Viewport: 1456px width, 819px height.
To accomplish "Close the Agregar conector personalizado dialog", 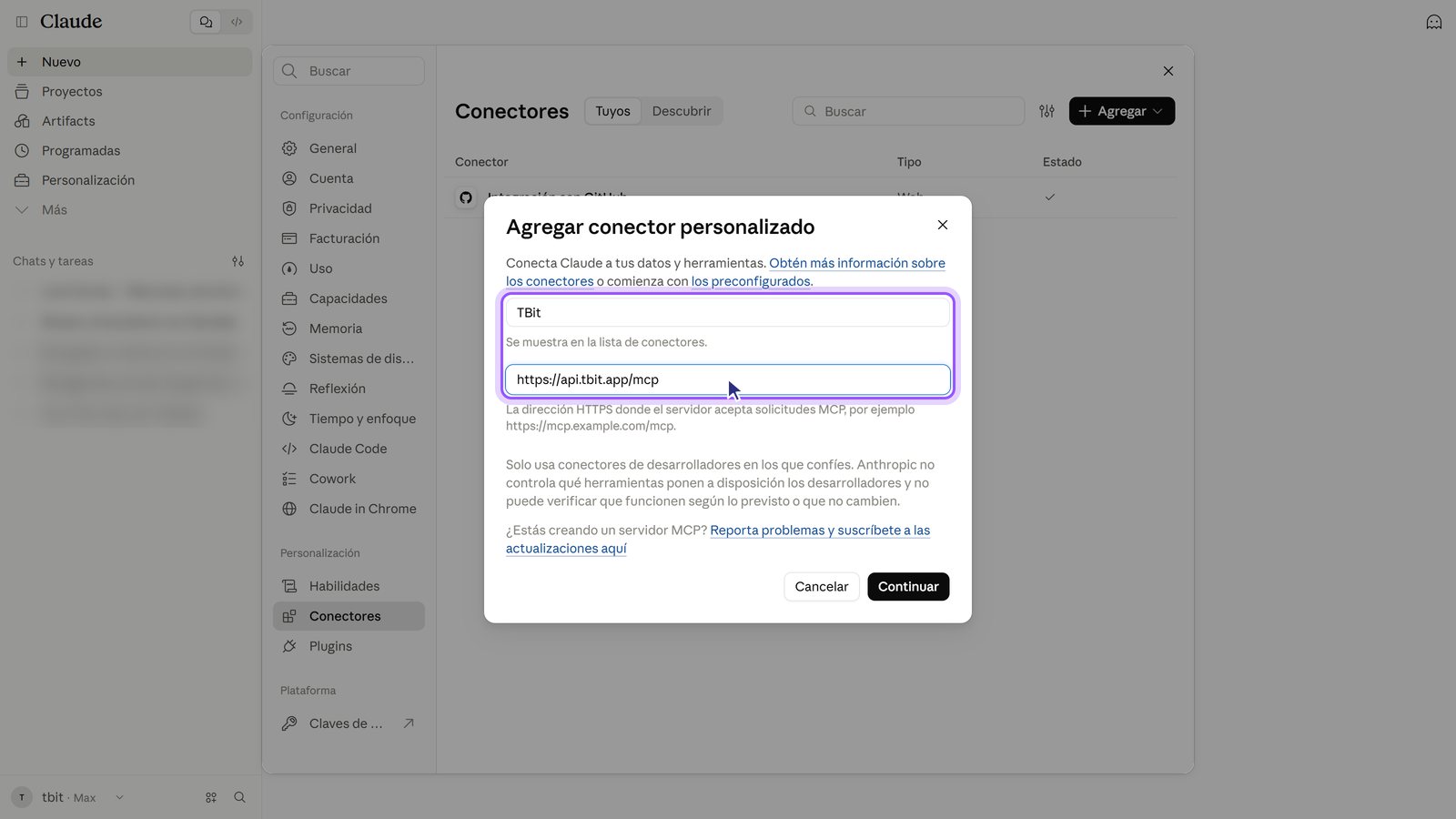I will [x=943, y=225].
